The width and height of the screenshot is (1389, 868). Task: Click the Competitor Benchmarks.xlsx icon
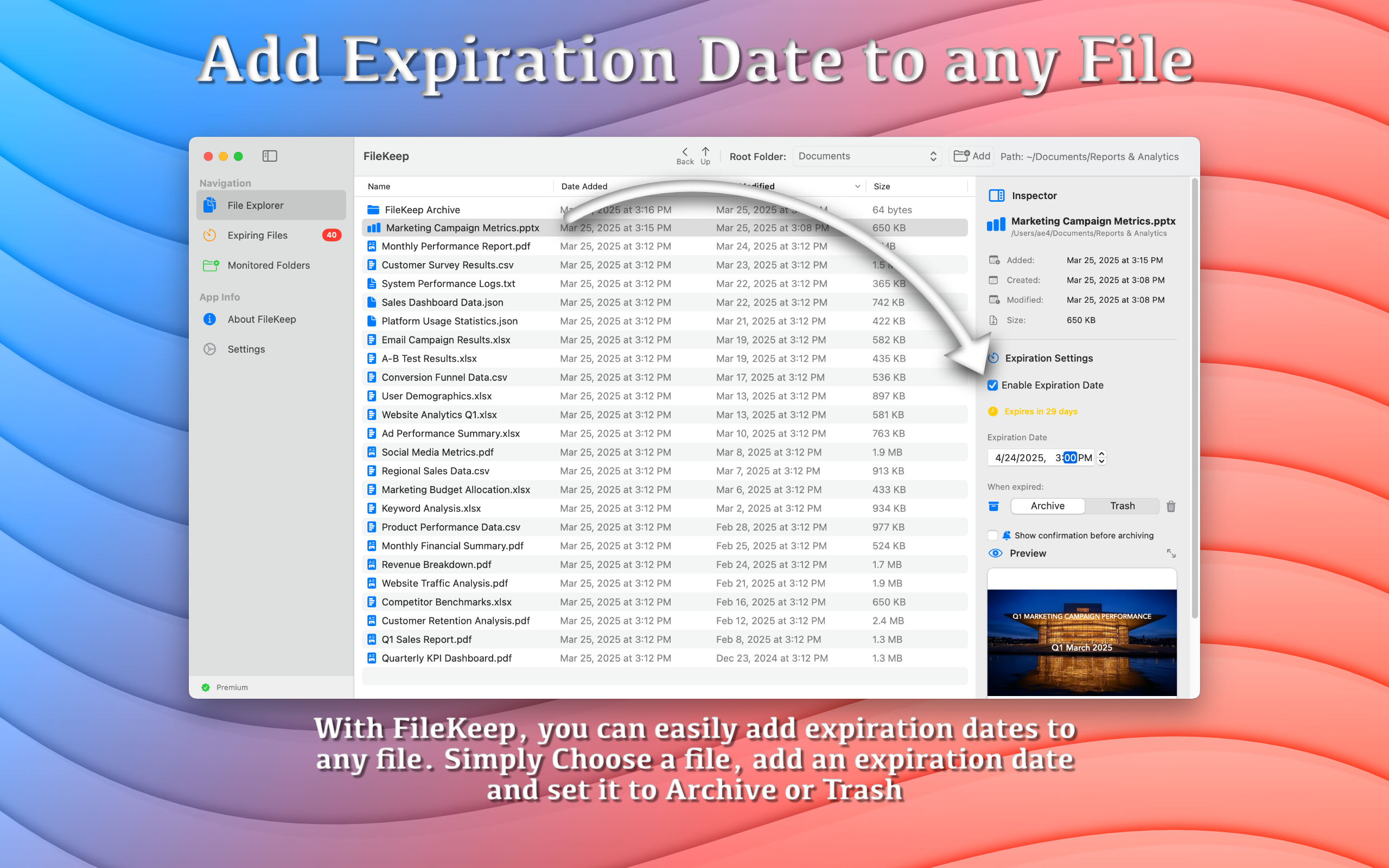coord(372,602)
